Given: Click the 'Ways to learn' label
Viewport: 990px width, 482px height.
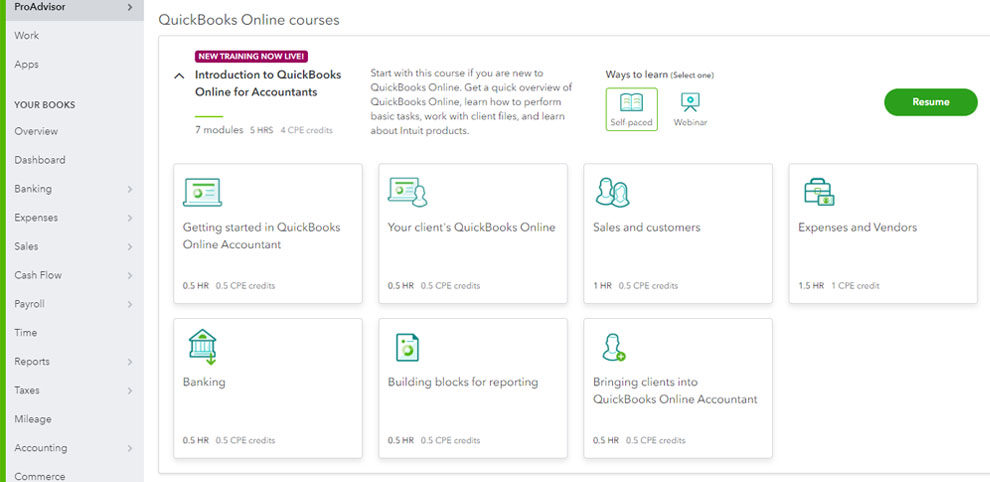Looking at the screenshot, I should coord(636,75).
